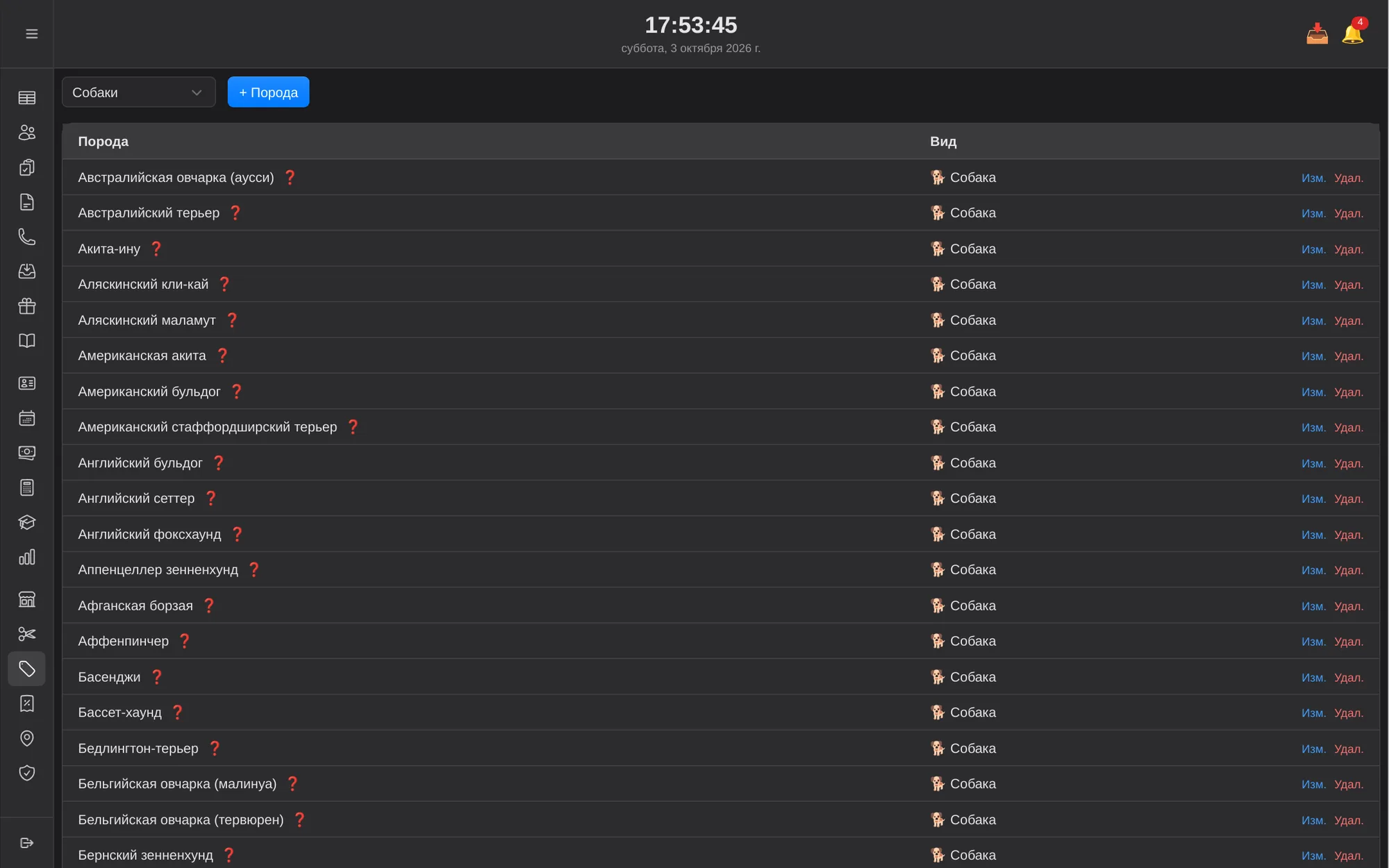Image resolution: width=1389 pixels, height=868 pixels.
Task: Select the Английский сеттер breed name
Action: pyautogui.click(x=136, y=499)
